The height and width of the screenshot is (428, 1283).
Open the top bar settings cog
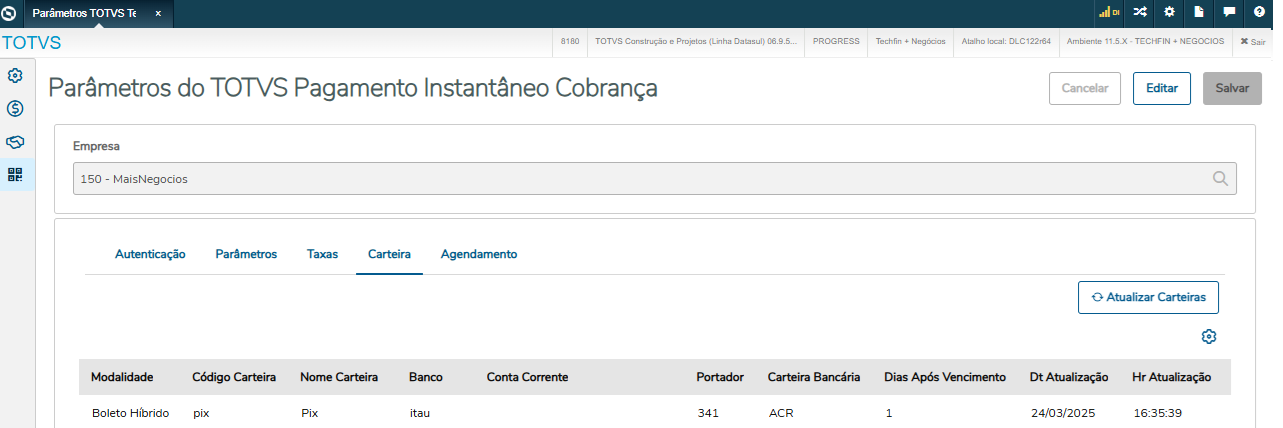click(1169, 12)
